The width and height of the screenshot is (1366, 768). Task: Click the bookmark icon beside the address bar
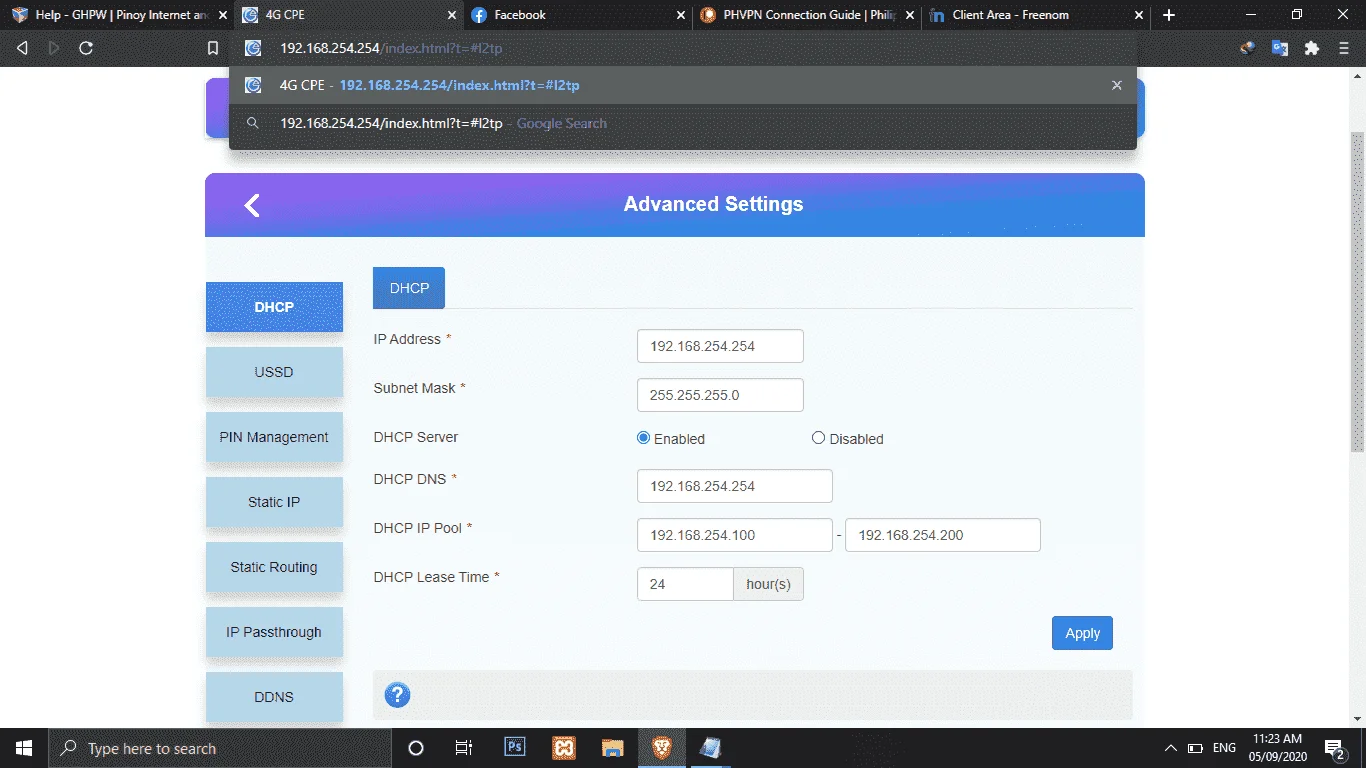[212, 48]
